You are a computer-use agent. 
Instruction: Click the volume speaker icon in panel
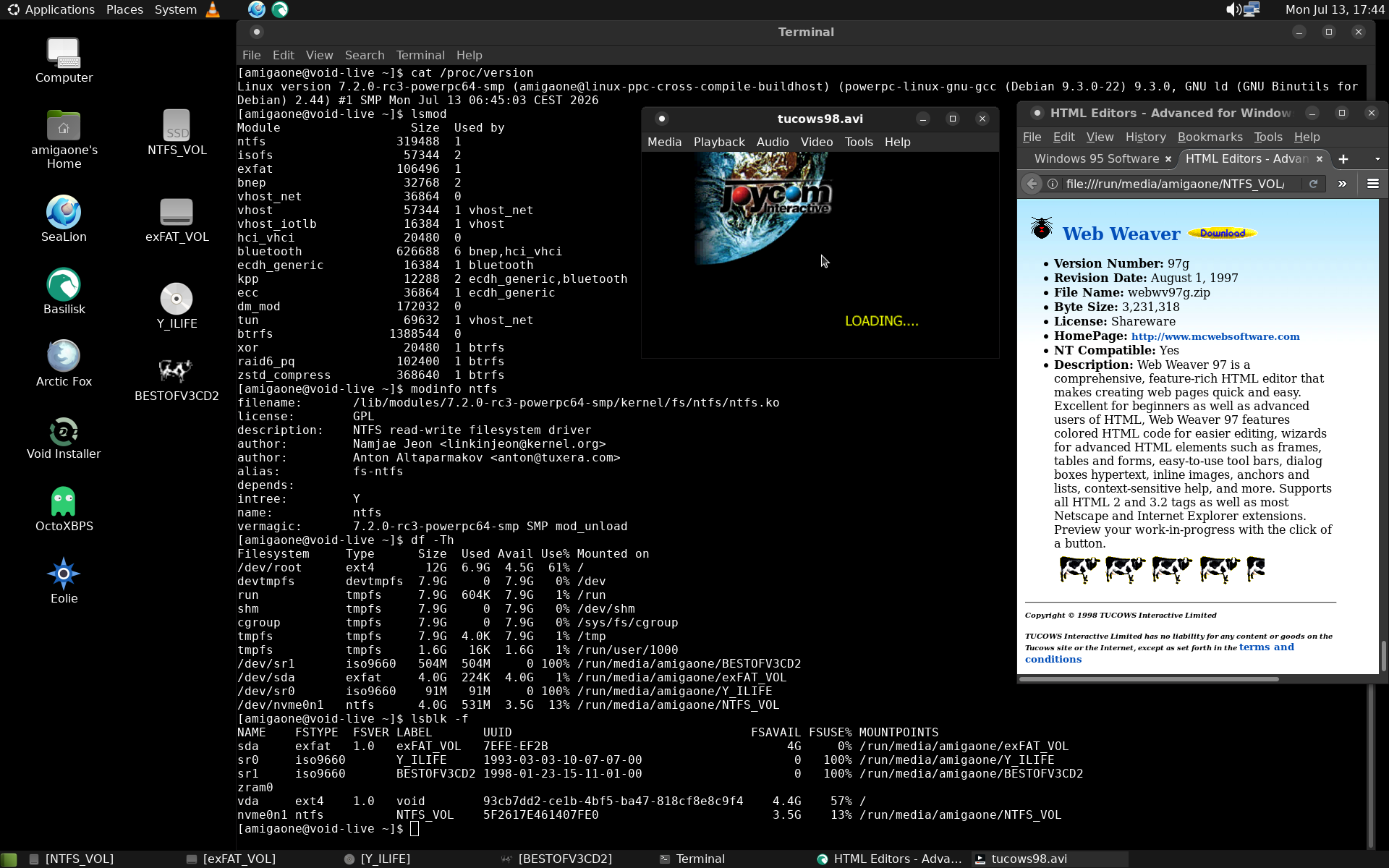[1233, 9]
